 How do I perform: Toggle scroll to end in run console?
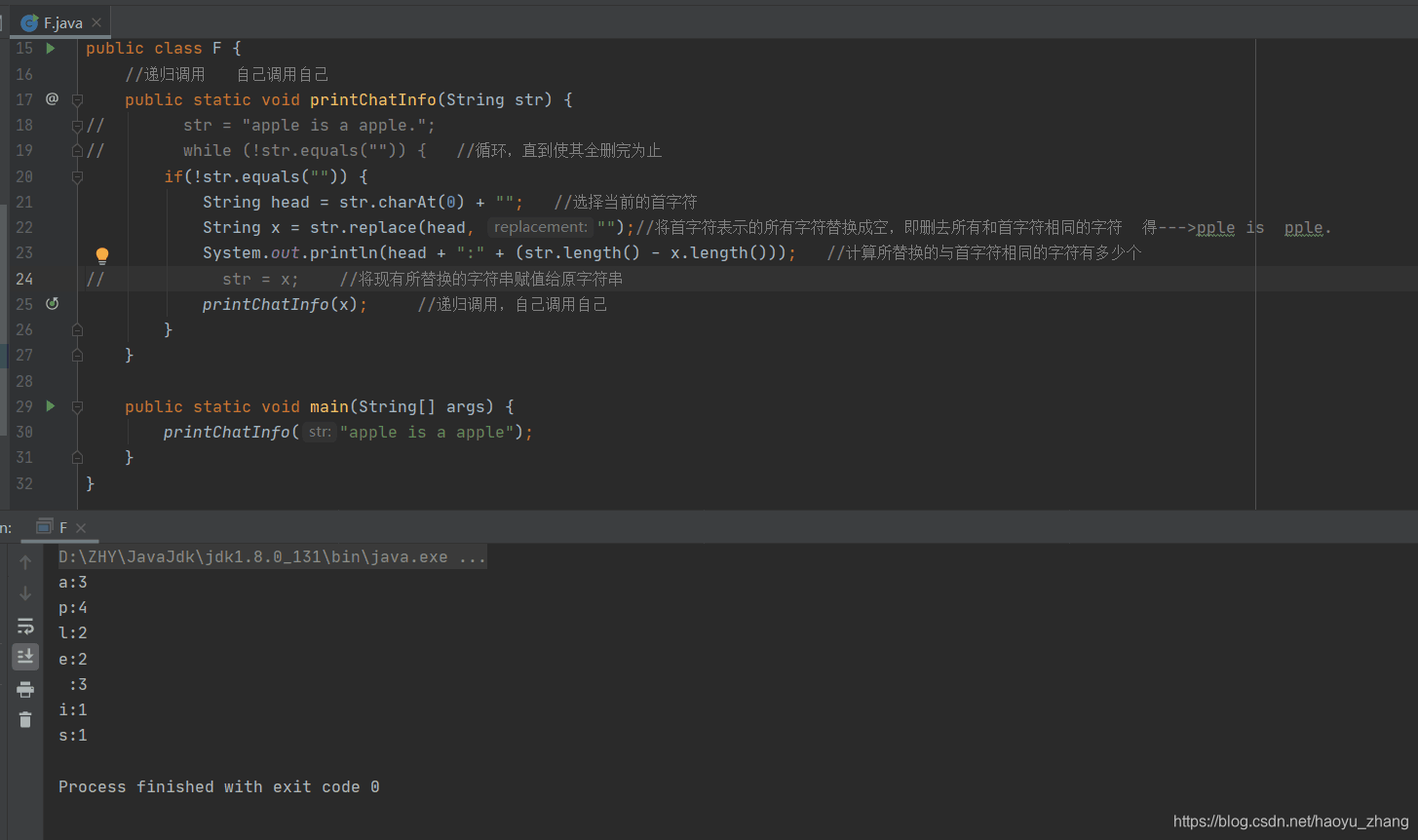[25, 656]
